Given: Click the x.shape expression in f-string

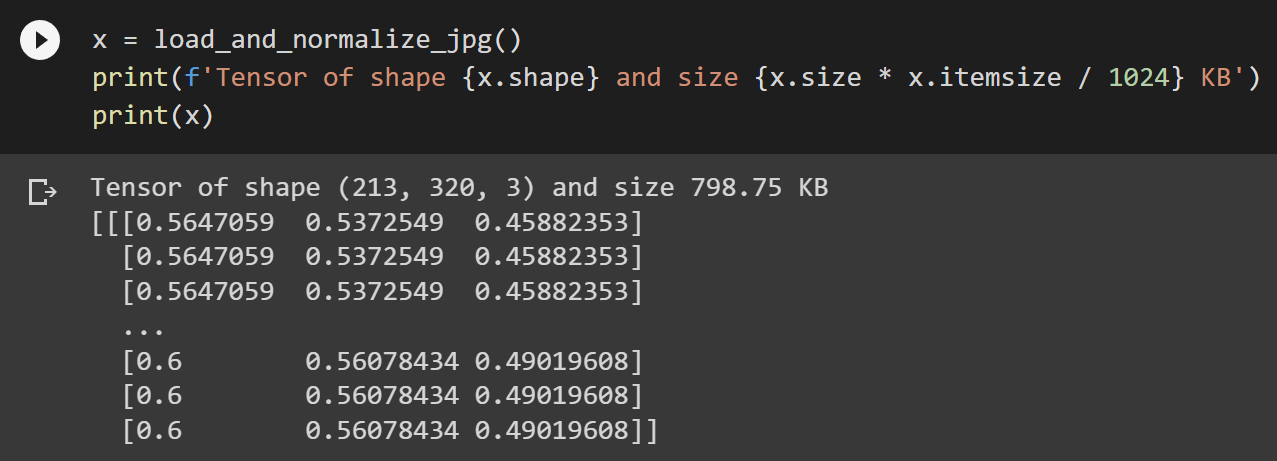Looking at the screenshot, I should 530,78.
